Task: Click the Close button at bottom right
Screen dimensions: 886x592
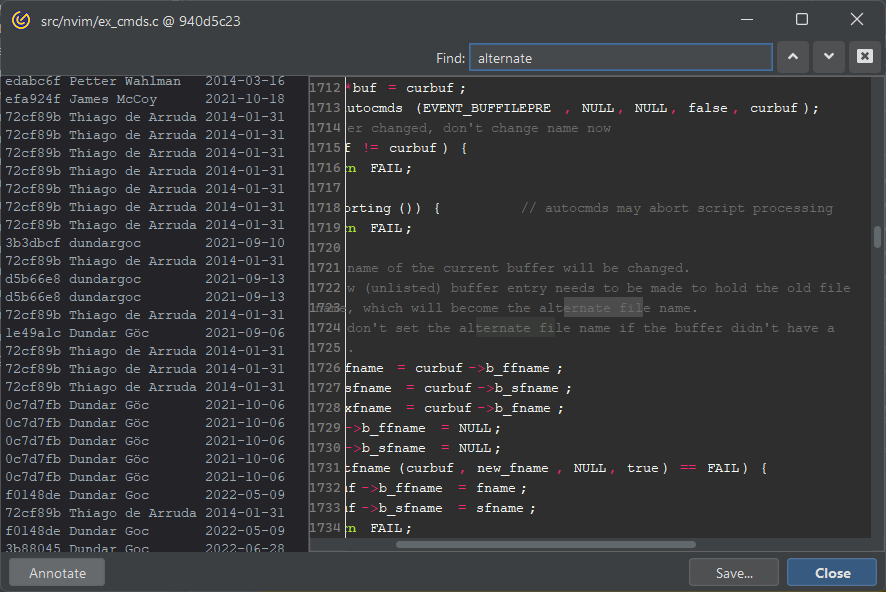Action: [x=832, y=573]
